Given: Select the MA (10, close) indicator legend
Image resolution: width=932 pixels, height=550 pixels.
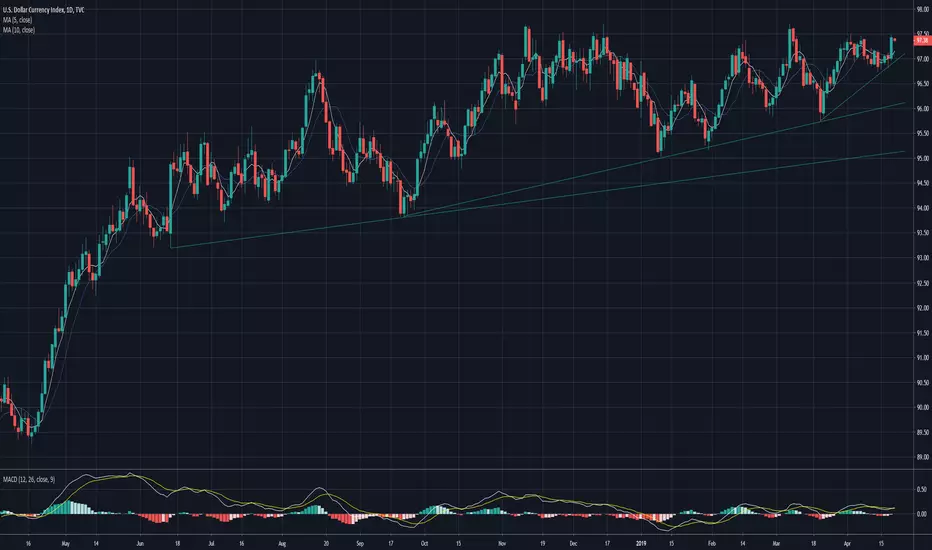Looking at the screenshot, I should pyautogui.click(x=18, y=30).
